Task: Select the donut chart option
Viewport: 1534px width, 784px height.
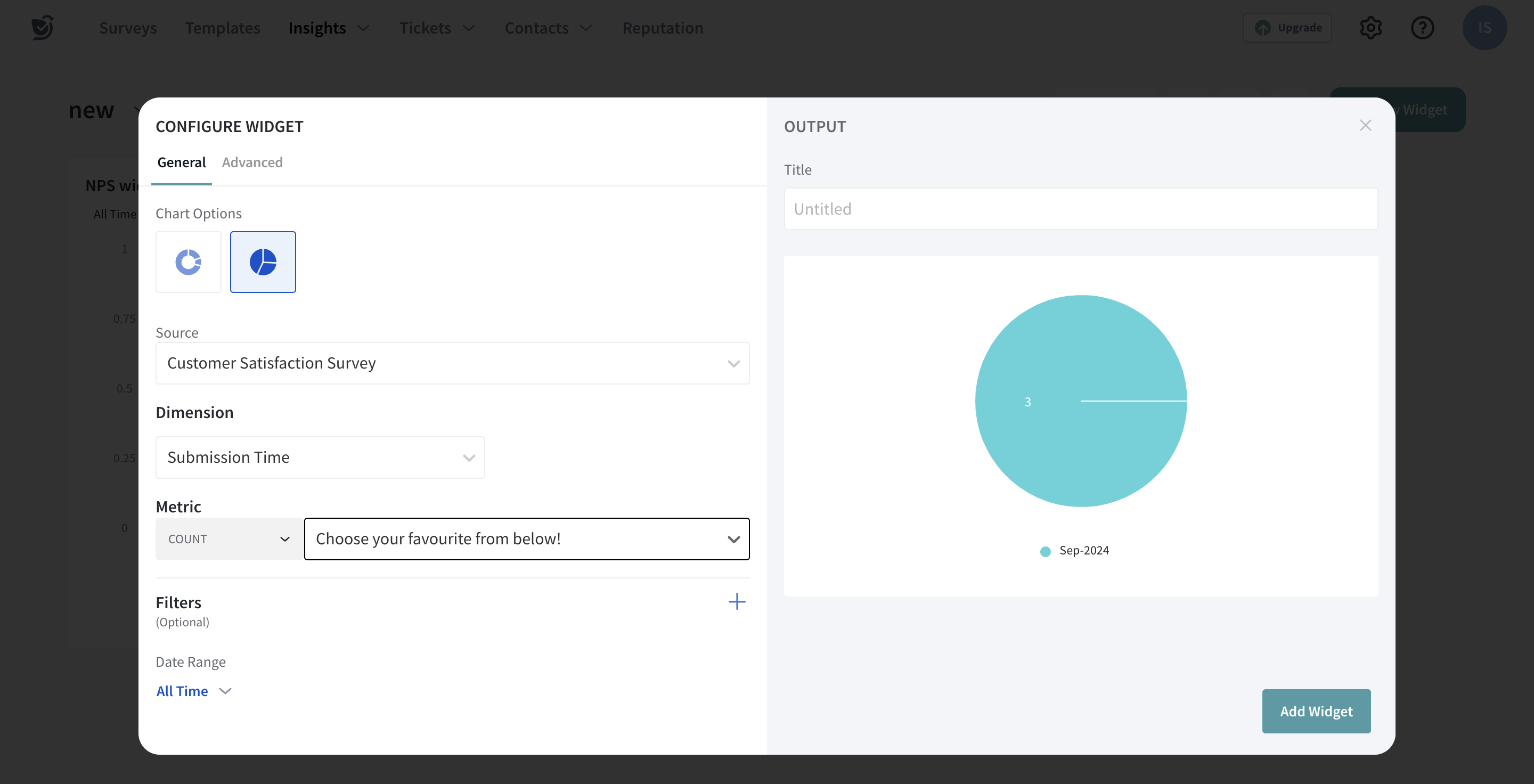Action: coord(188,262)
